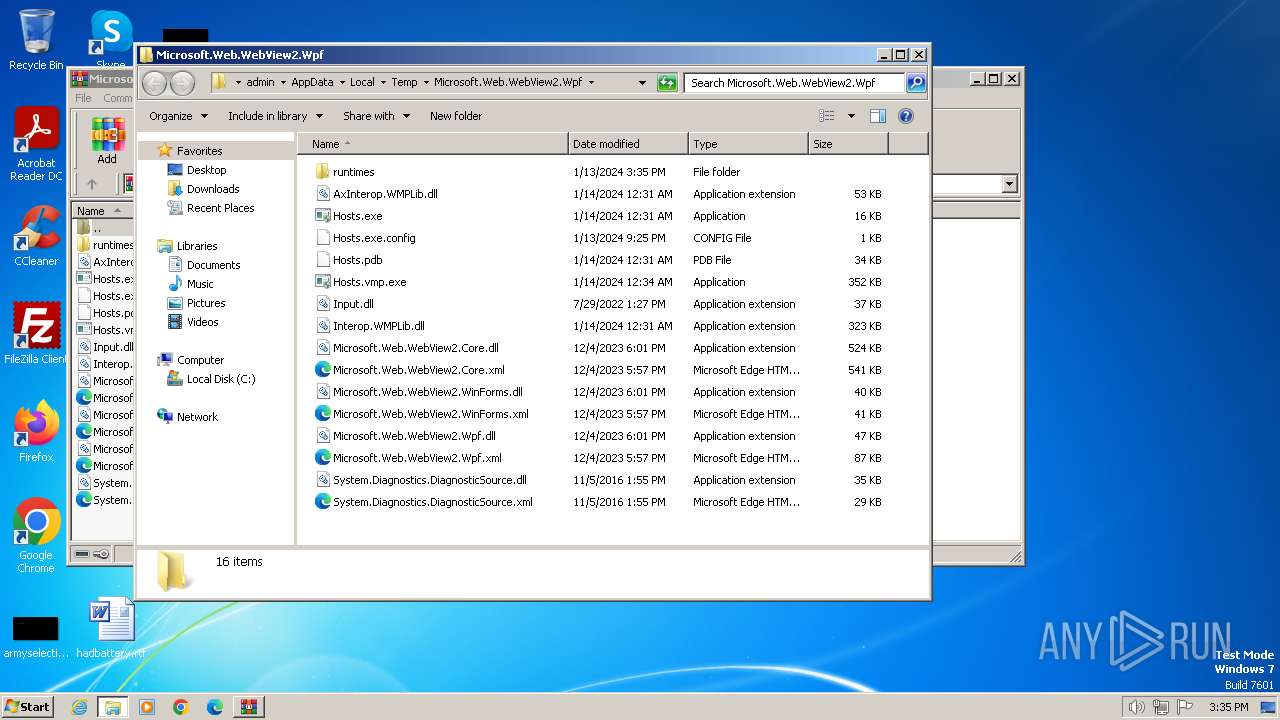Click the volume tray icon
This screenshot has width=1280, height=720.
(1136, 707)
